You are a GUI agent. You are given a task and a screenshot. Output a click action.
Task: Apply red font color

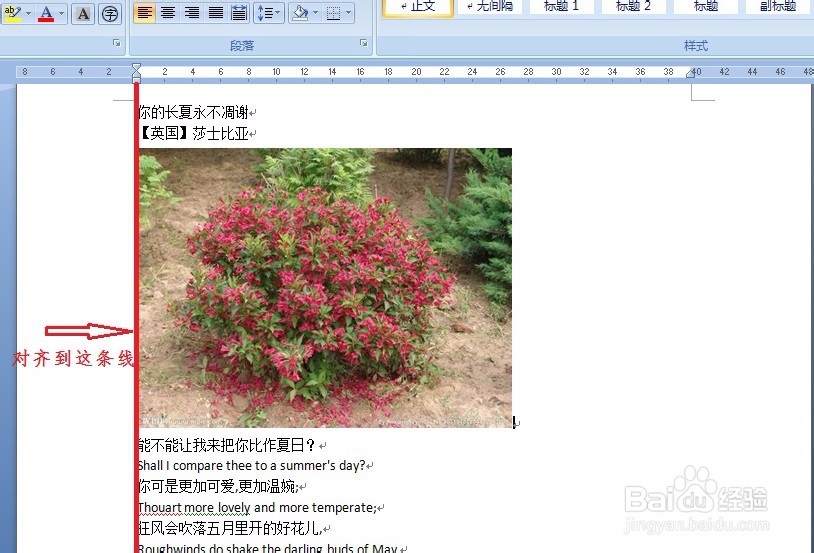(46, 13)
